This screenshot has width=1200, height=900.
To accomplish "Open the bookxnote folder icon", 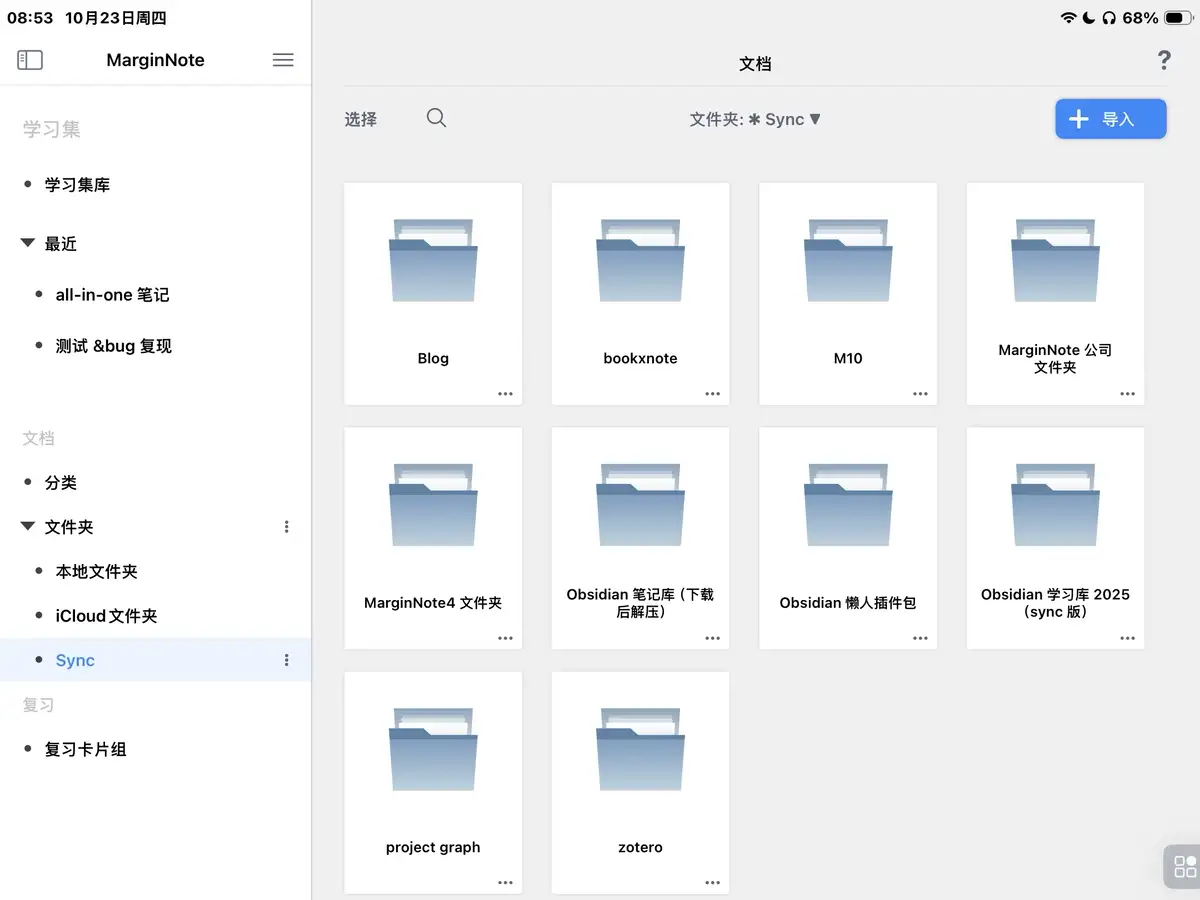I will (x=640, y=260).
